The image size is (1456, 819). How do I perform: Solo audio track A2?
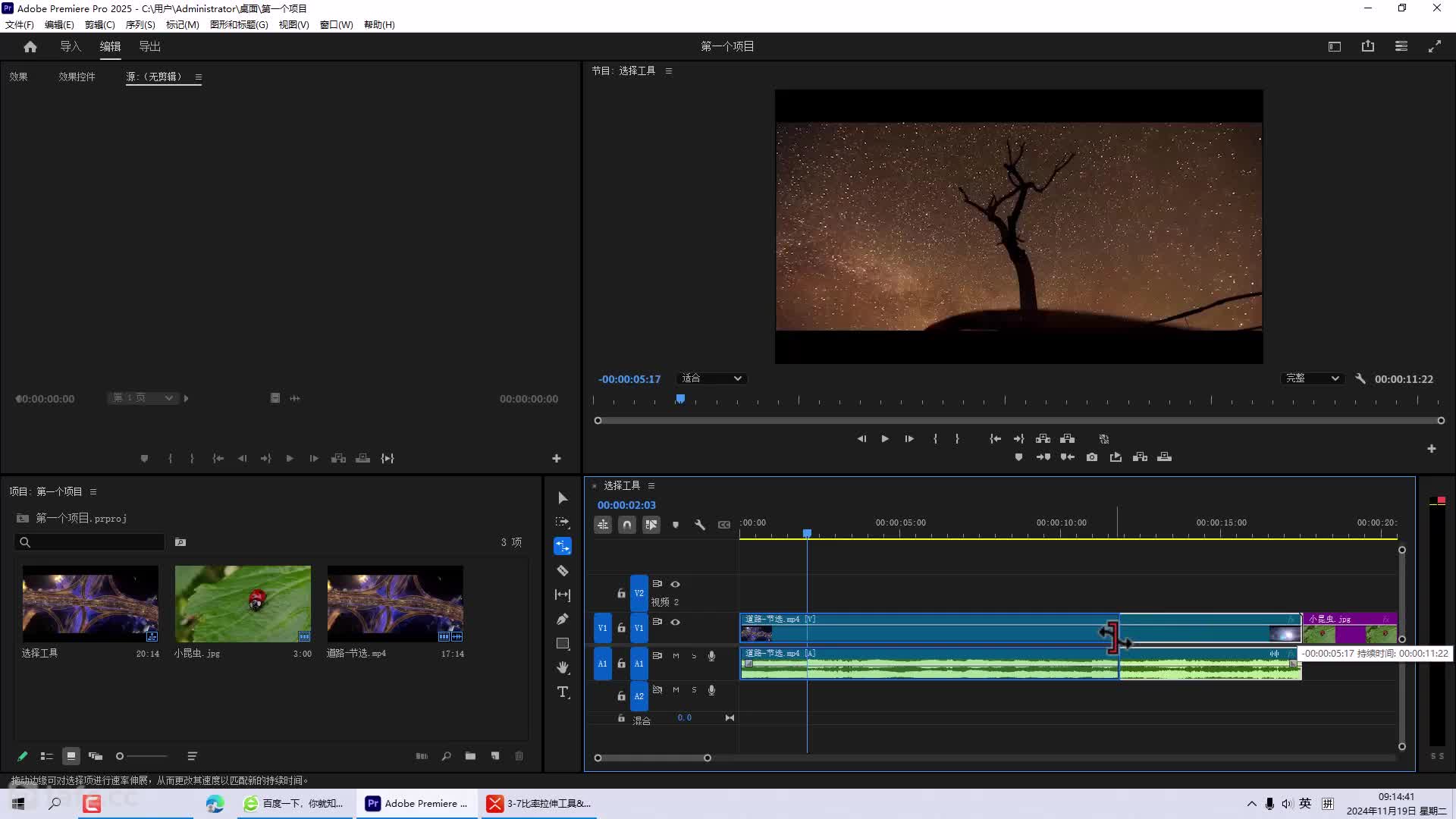click(694, 690)
